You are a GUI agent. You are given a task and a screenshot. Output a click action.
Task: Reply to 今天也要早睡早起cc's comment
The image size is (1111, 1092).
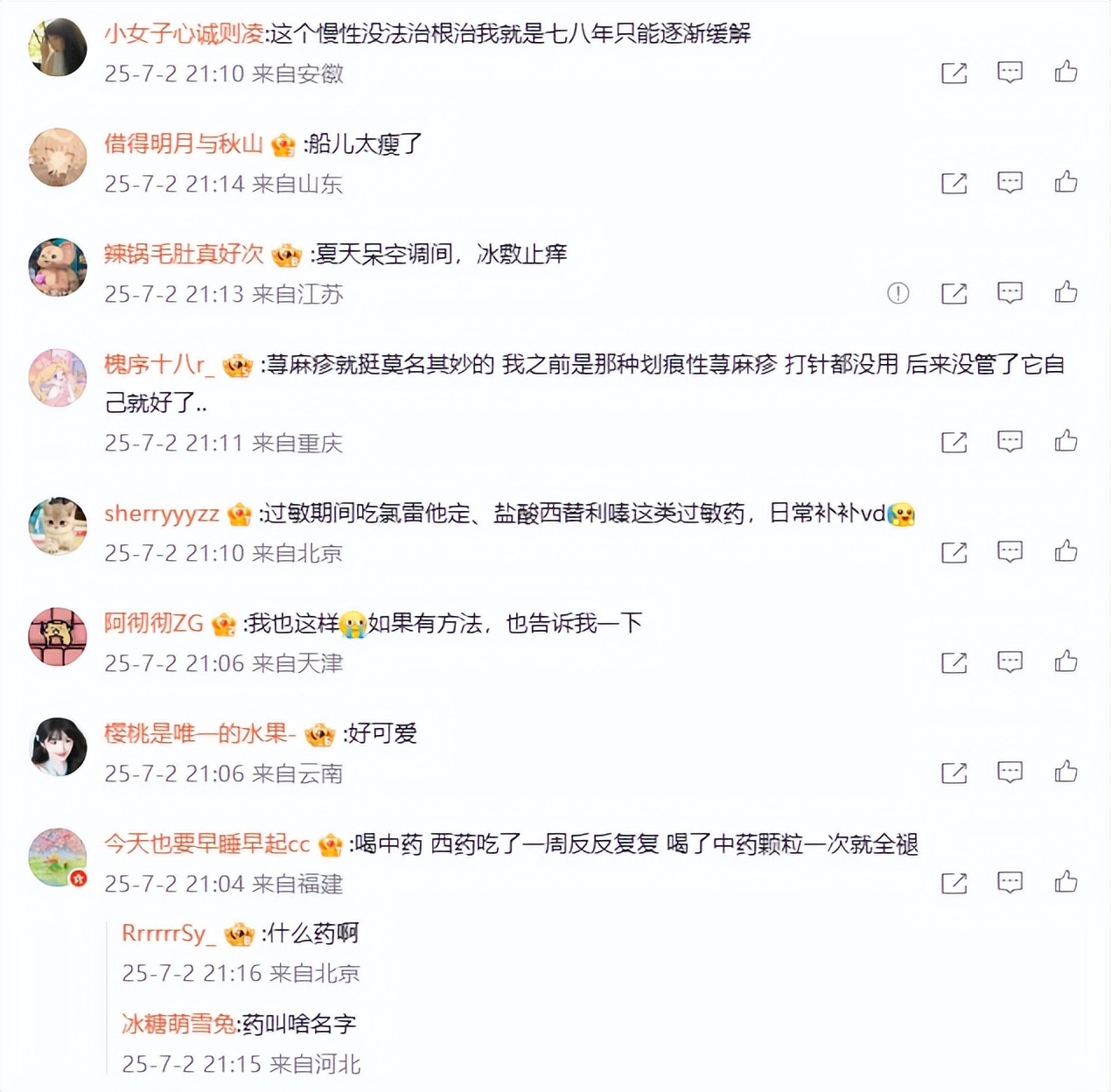1010,883
